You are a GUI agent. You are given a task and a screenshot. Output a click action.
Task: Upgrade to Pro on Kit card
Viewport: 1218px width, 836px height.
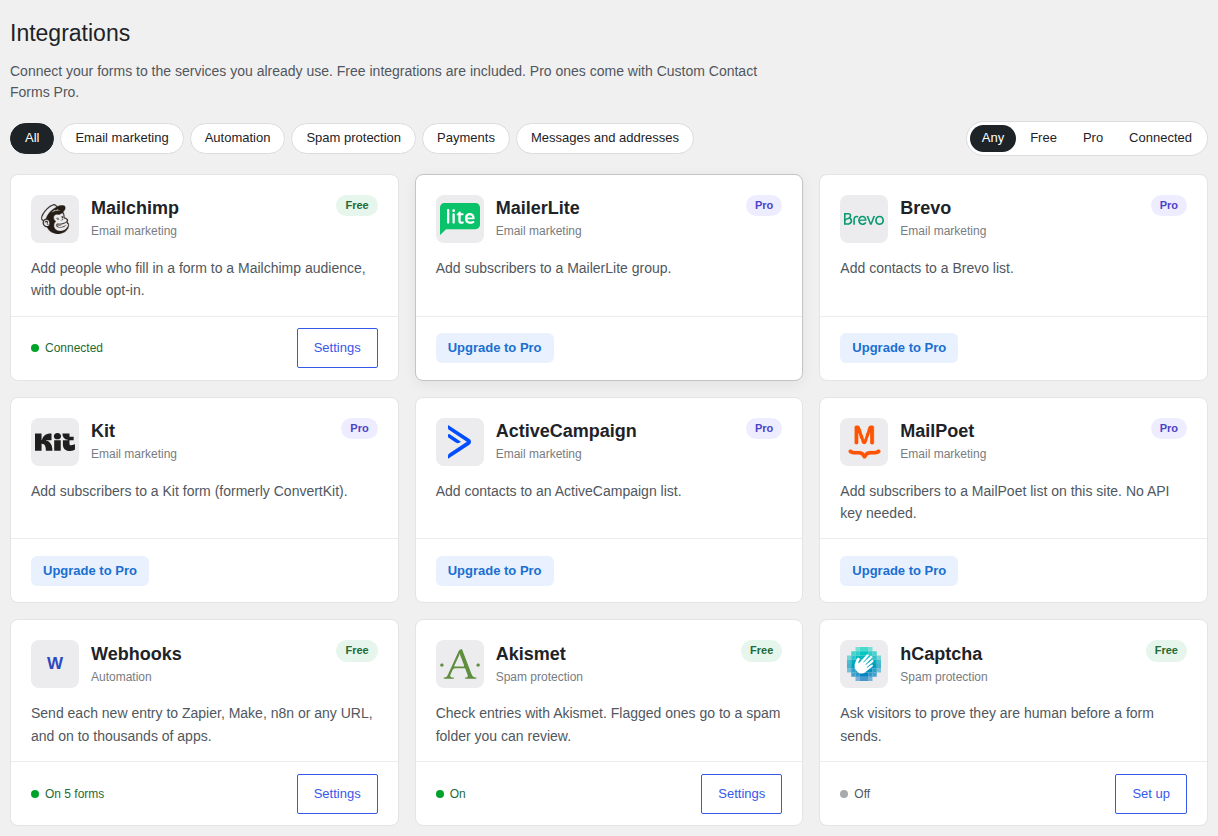(x=90, y=571)
